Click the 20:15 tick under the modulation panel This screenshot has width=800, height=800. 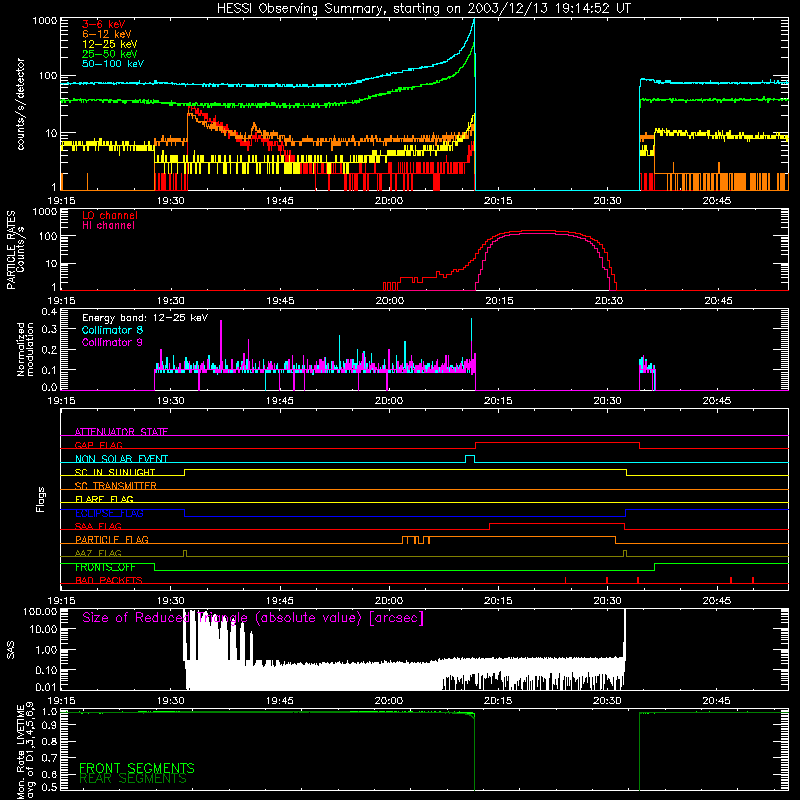coord(498,401)
